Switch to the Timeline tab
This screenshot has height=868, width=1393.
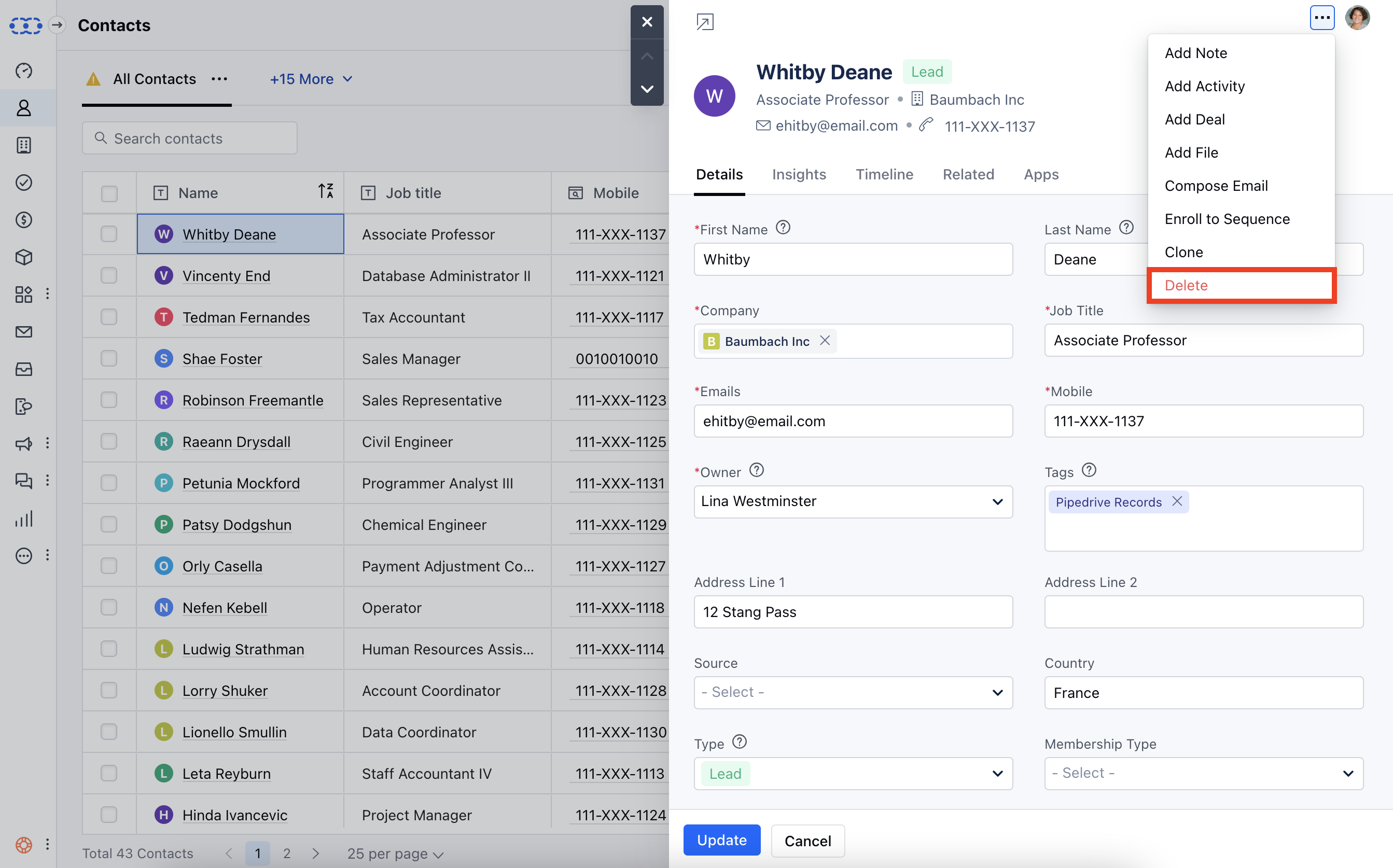coord(884,175)
